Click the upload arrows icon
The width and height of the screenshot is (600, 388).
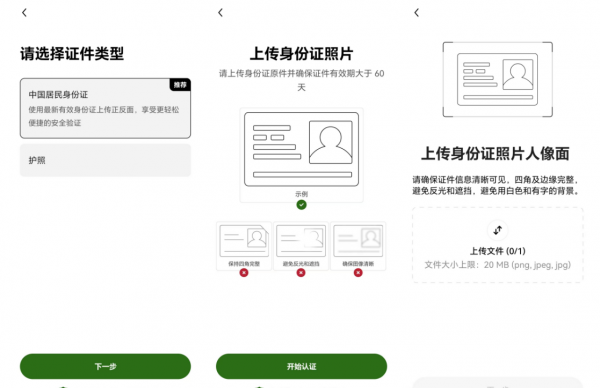click(497, 230)
